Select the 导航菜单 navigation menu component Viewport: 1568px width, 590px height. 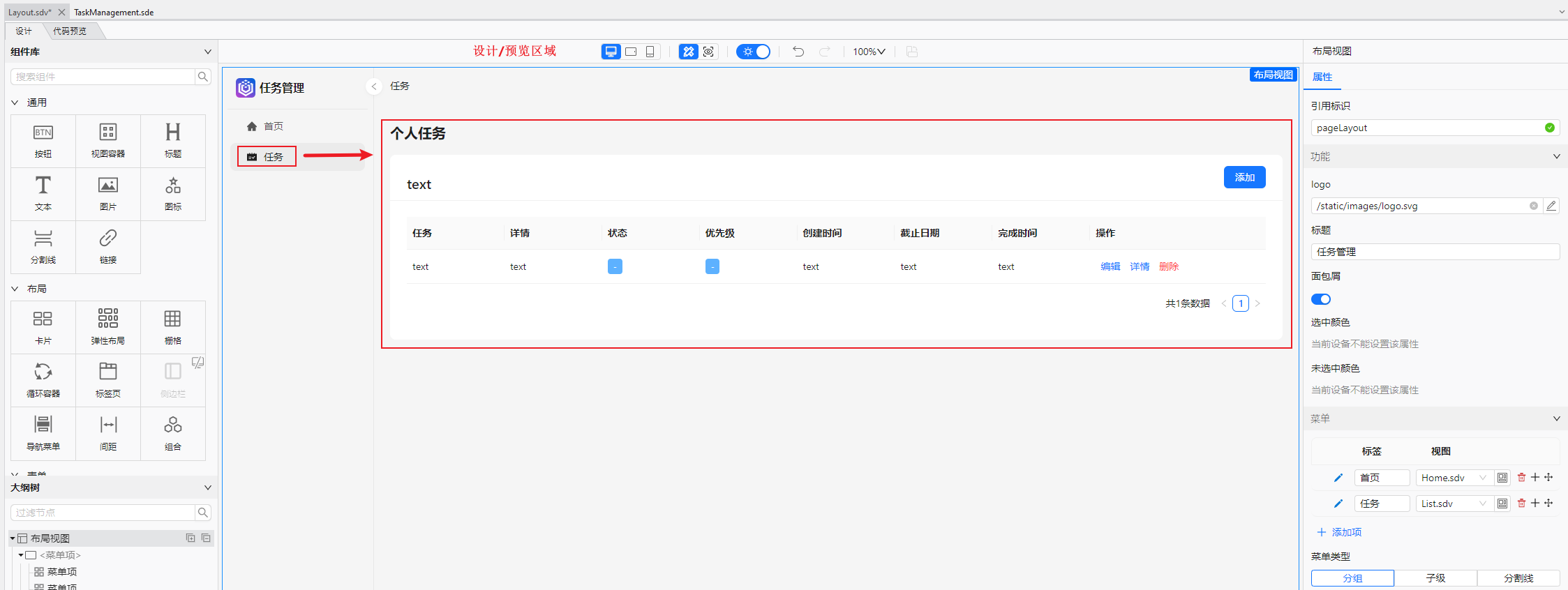43,432
